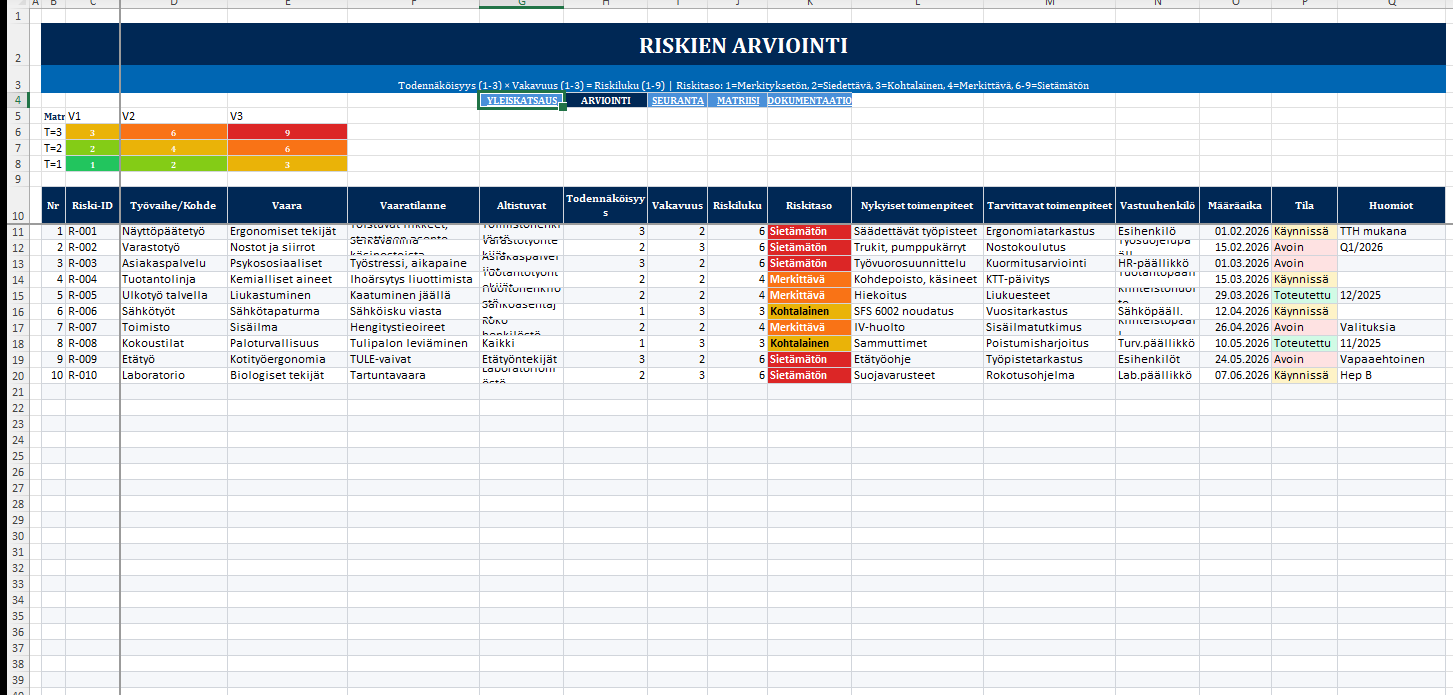Click column header L
This screenshot has height=695, width=1453.
pyautogui.click(x=916, y=3)
